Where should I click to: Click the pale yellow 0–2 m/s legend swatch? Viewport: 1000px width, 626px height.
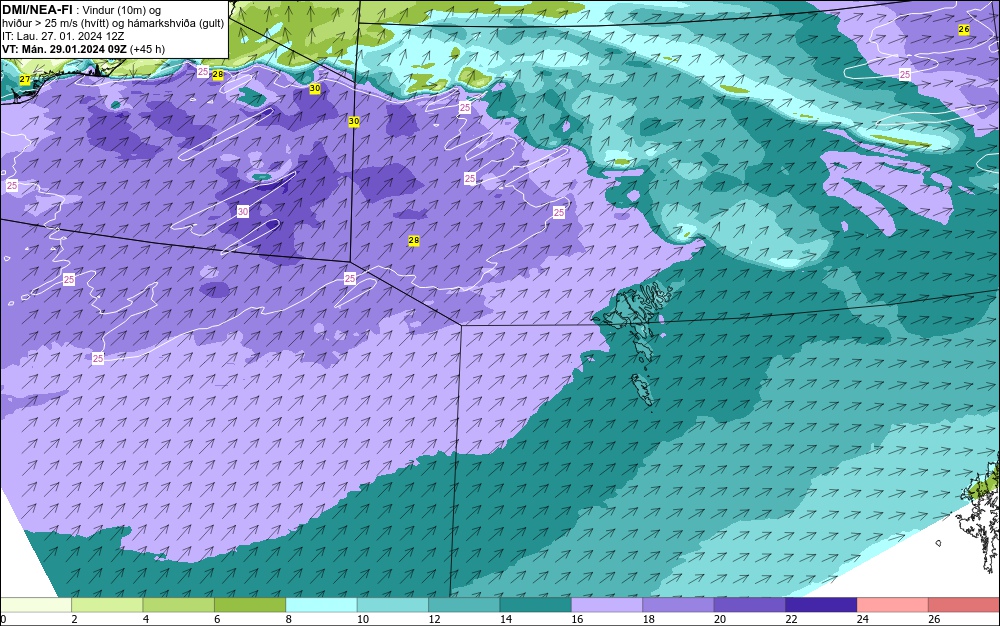tap(36, 605)
